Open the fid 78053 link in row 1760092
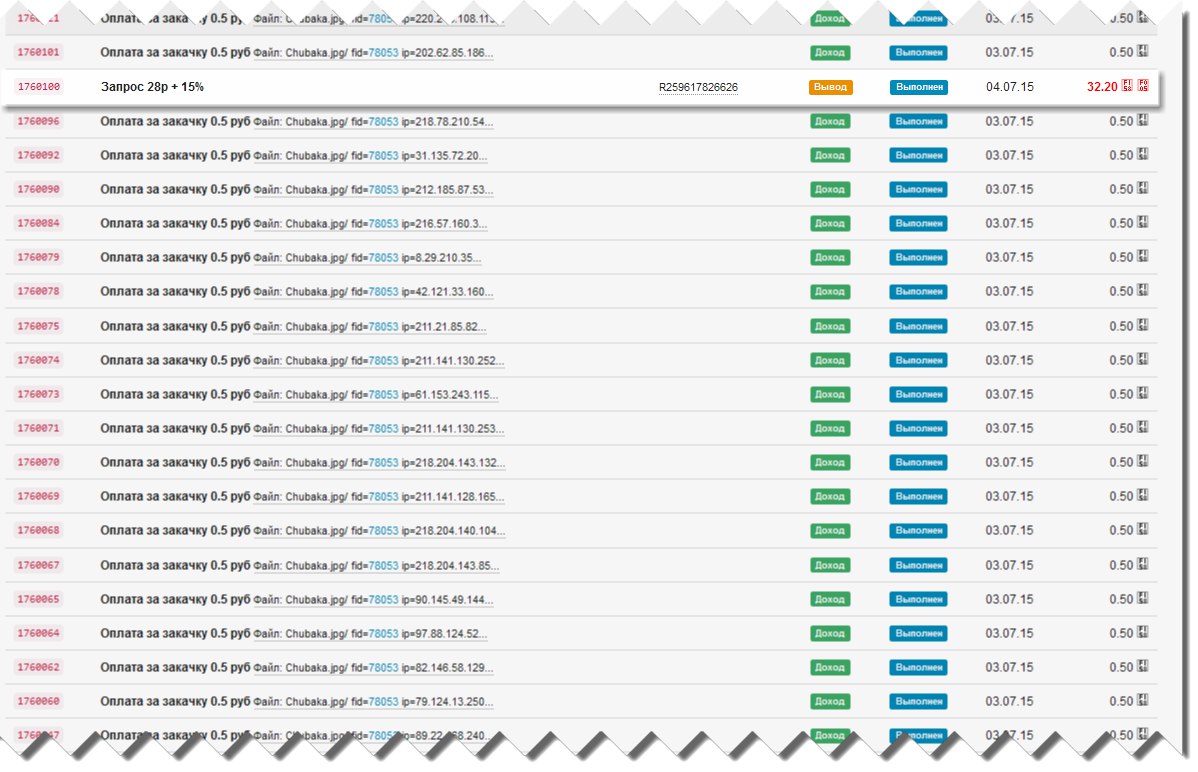Image resolution: width=1198 pixels, height=772 pixels. [x=383, y=156]
